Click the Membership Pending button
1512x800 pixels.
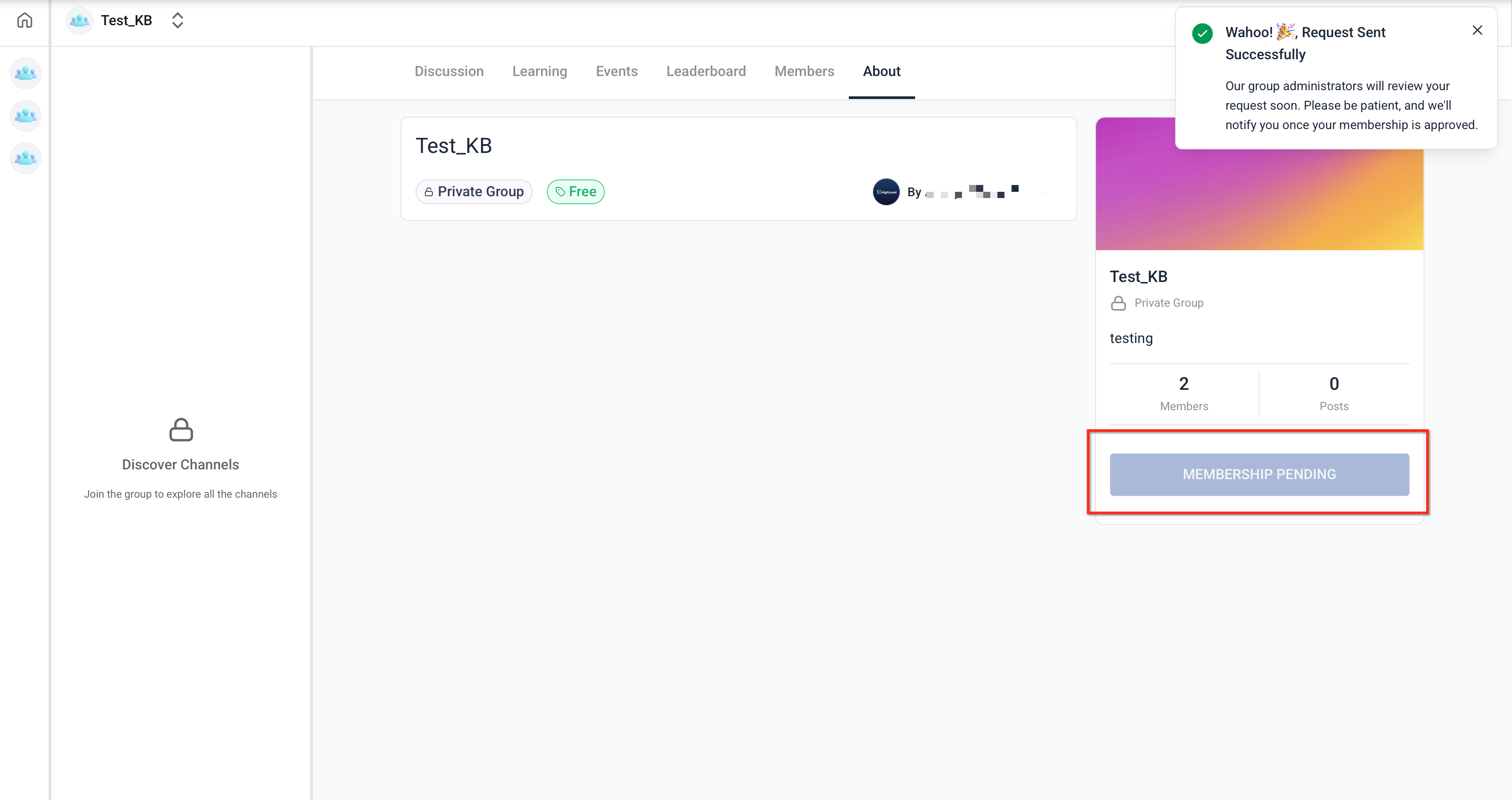pyautogui.click(x=1259, y=474)
